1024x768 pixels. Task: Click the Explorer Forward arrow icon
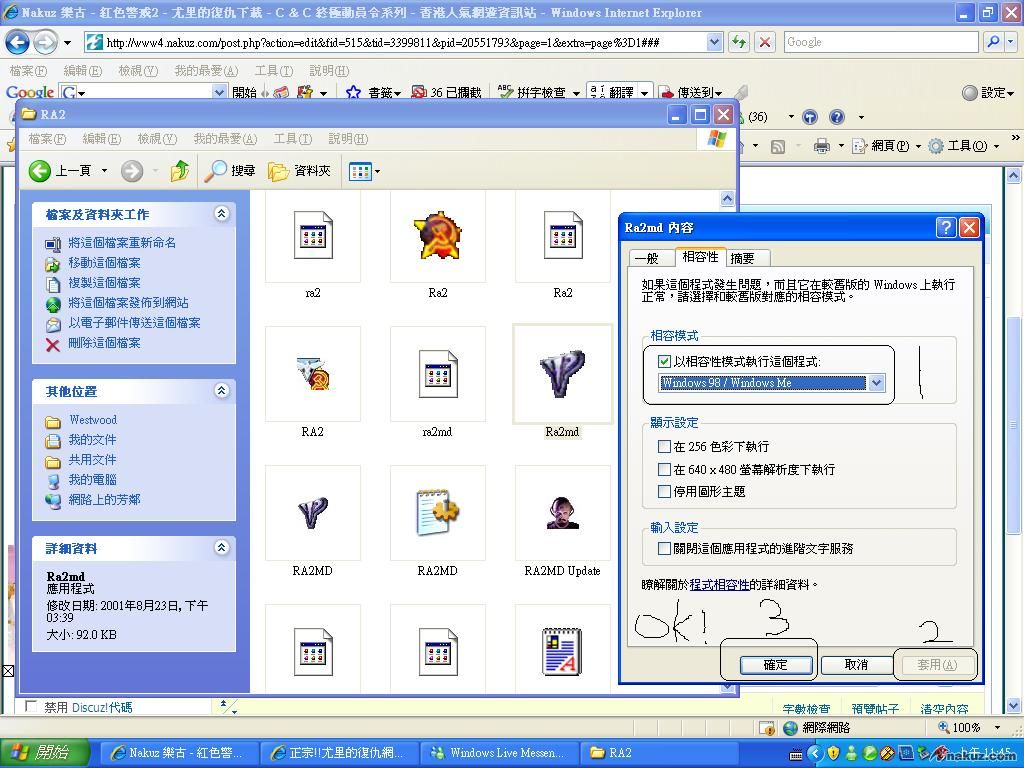(x=132, y=171)
